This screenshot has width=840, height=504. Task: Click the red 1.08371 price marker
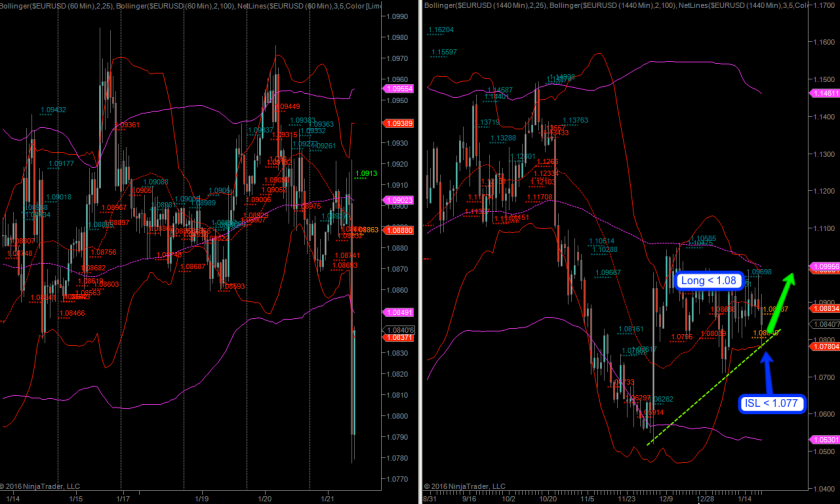tap(399, 338)
